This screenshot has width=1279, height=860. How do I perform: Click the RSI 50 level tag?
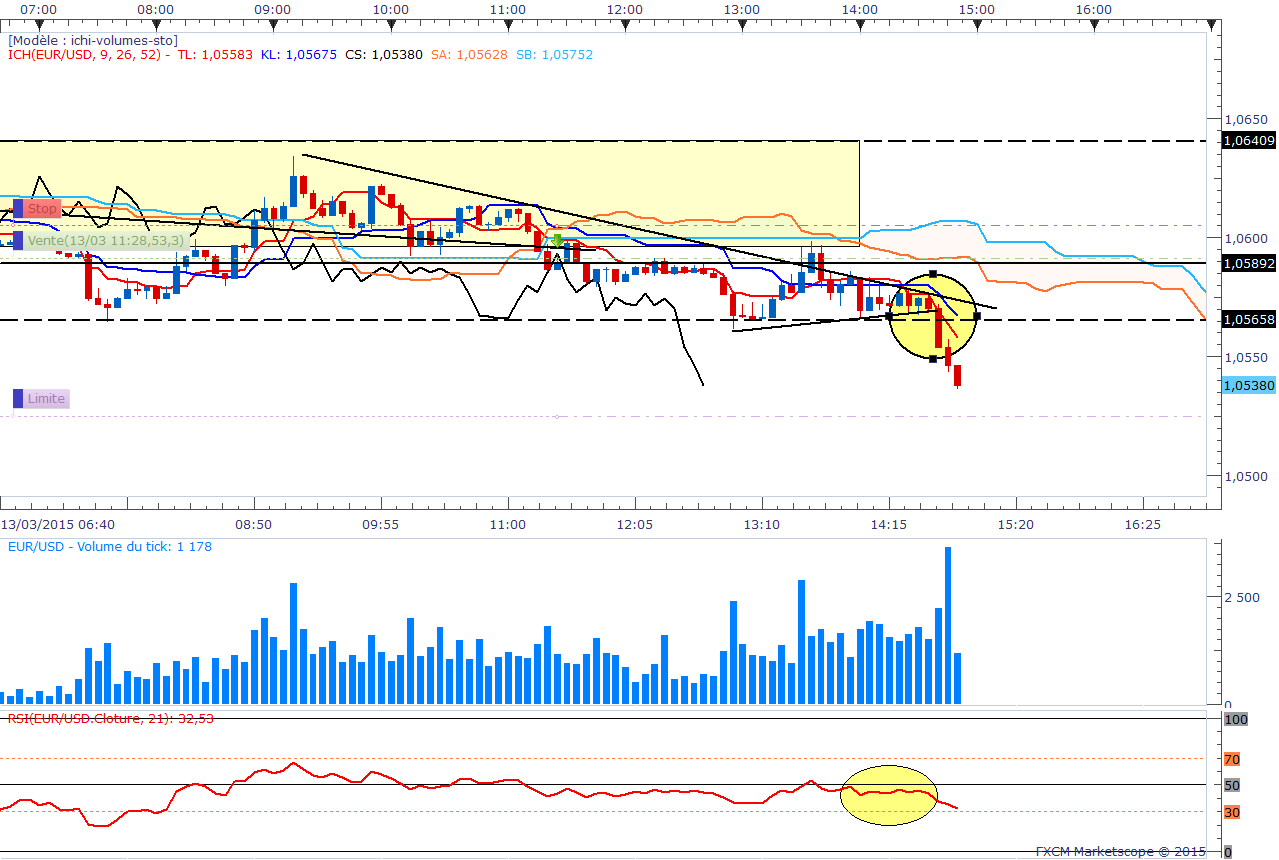coord(1232,785)
